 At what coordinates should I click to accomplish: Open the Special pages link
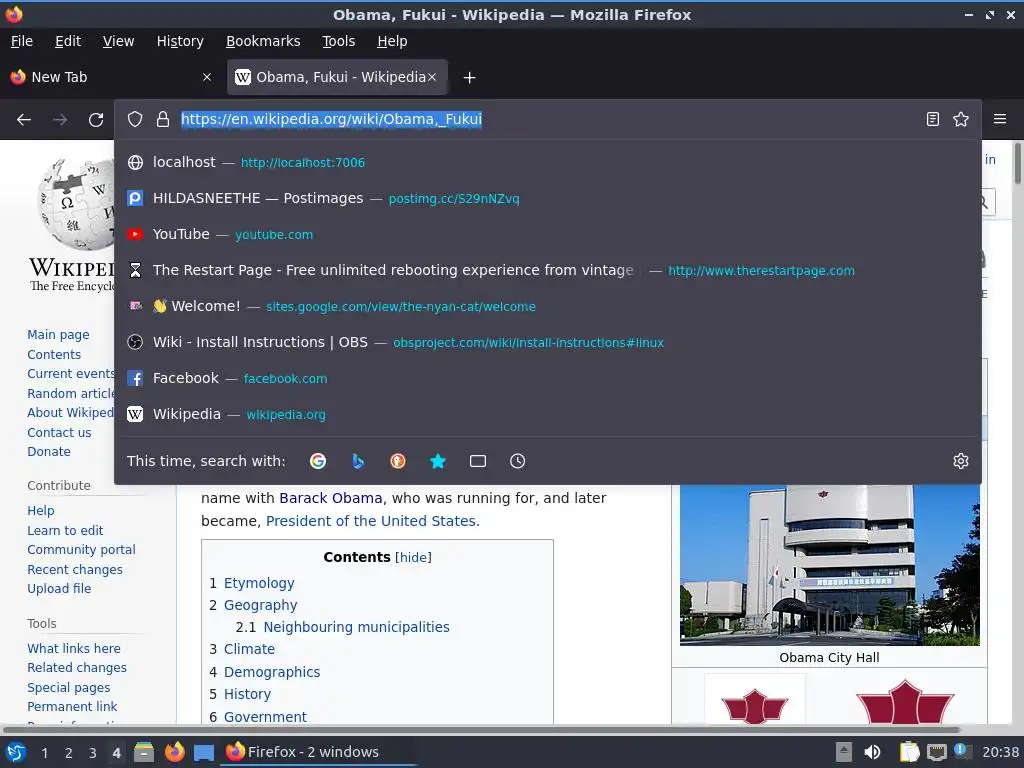[x=69, y=688]
